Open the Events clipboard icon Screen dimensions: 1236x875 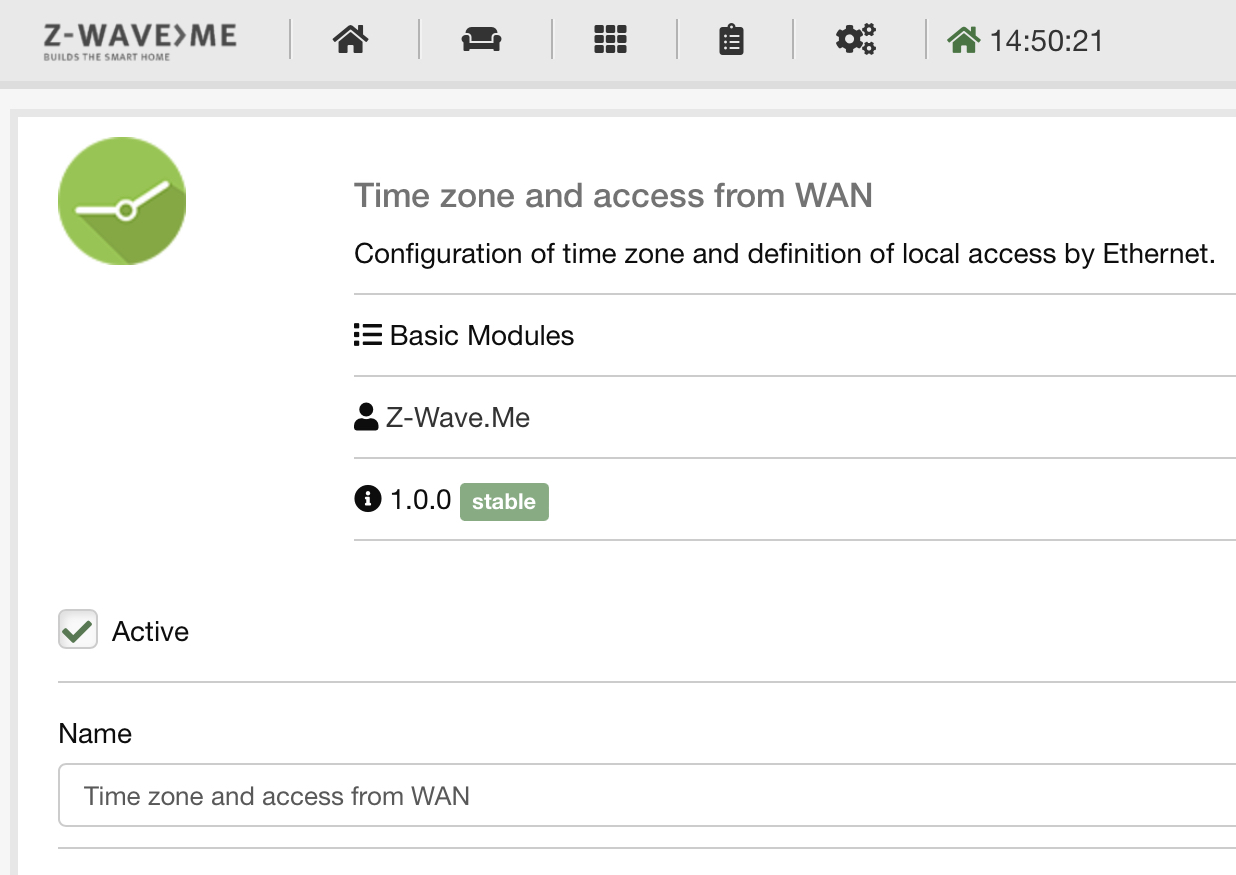coord(732,40)
